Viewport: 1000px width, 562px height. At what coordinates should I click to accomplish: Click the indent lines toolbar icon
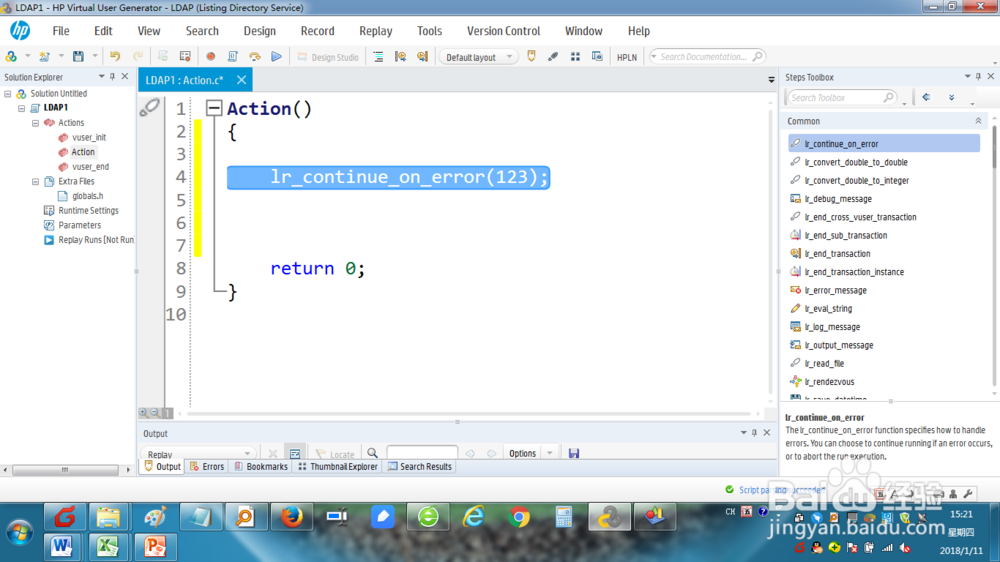378,57
